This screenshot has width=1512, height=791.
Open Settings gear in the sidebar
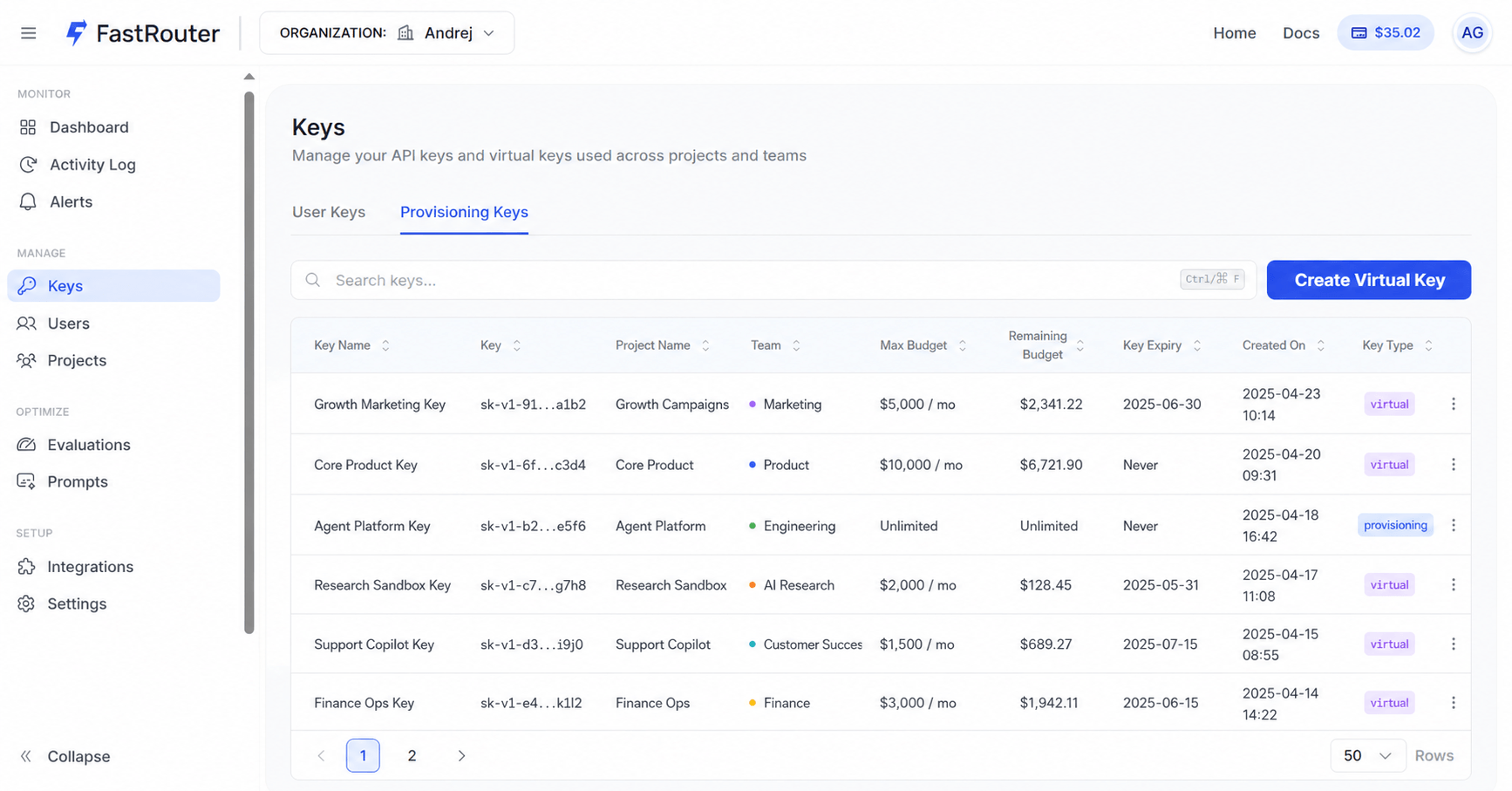pyautogui.click(x=27, y=603)
